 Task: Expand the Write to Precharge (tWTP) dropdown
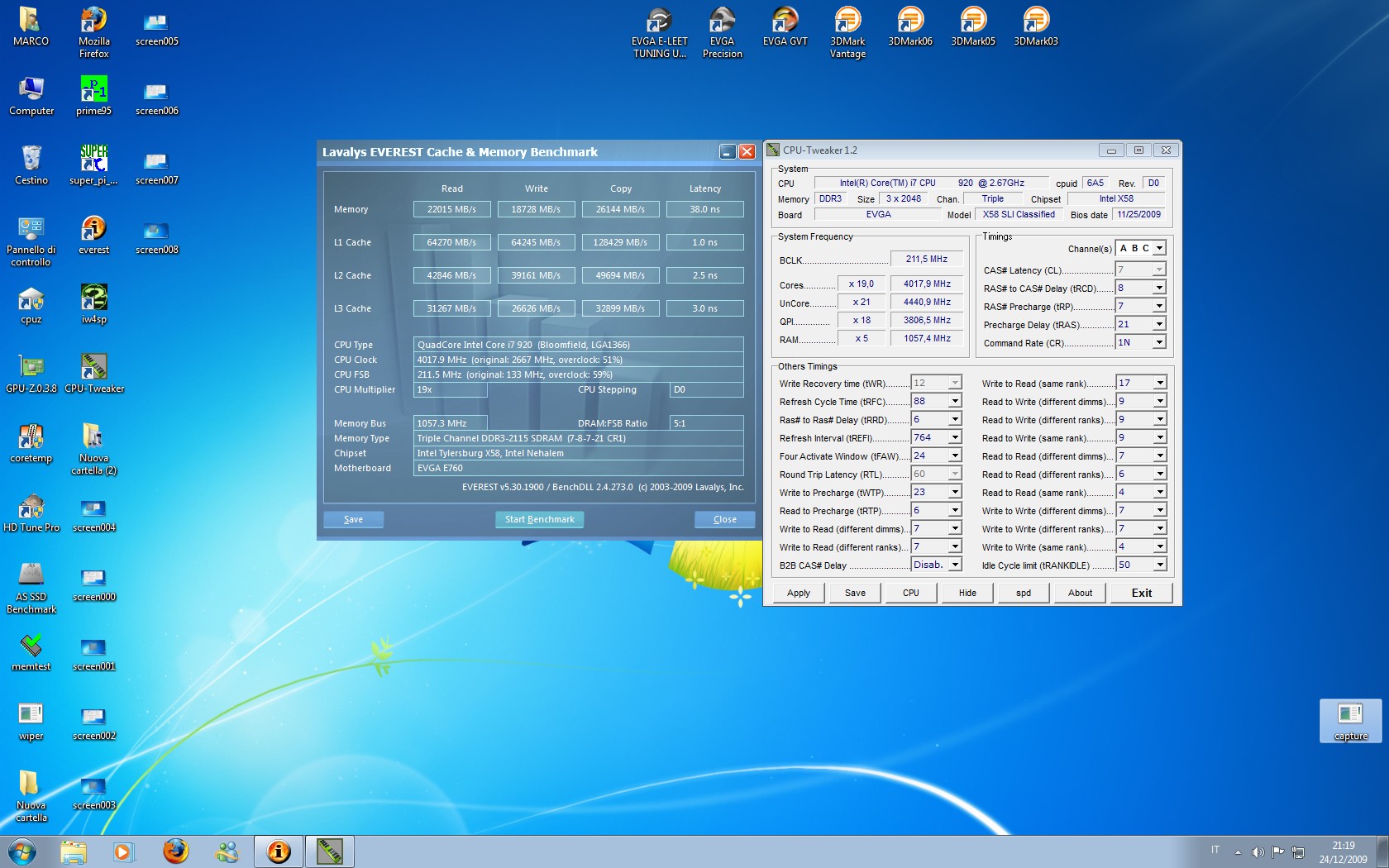[x=955, y=492]
